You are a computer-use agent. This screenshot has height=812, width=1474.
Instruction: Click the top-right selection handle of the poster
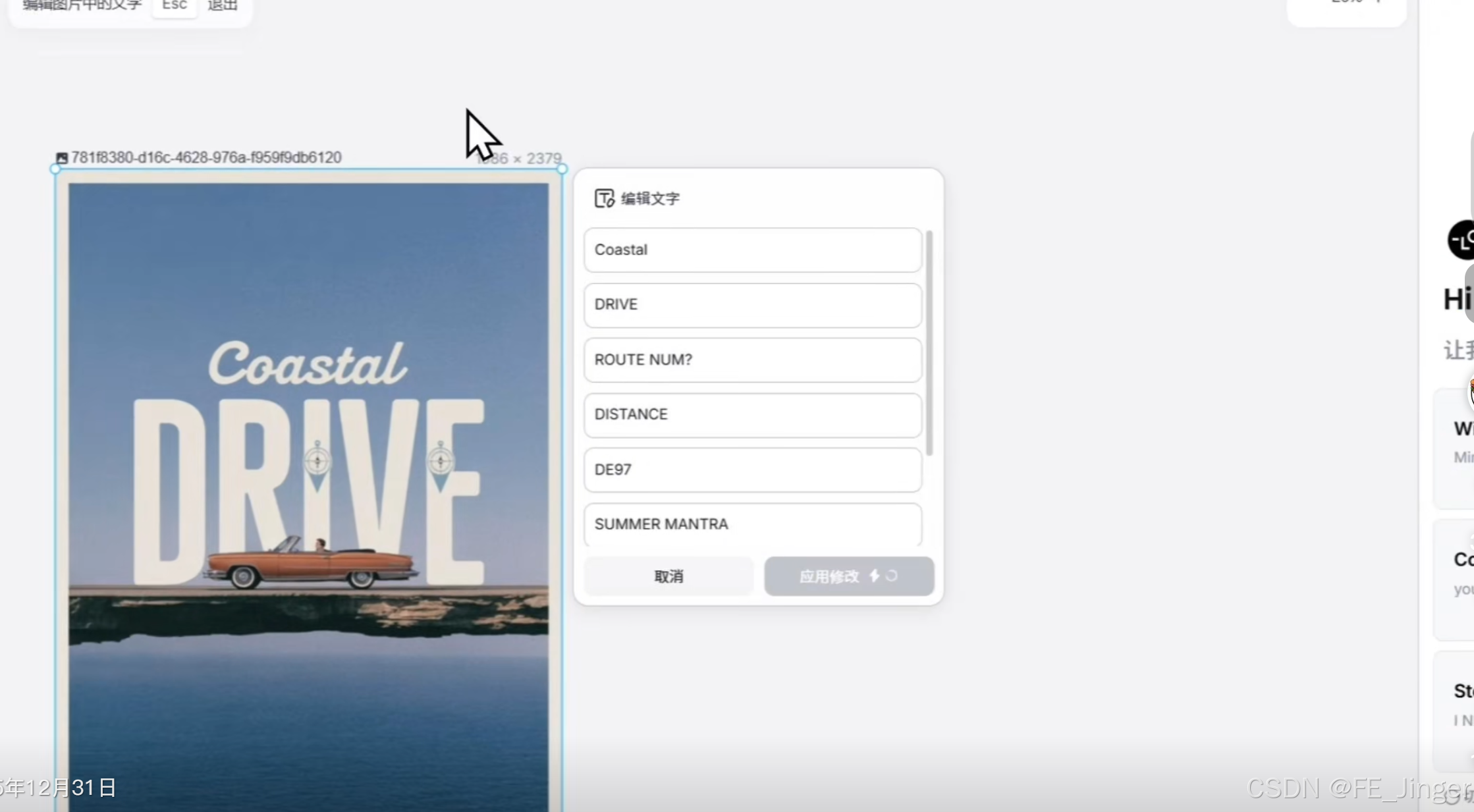pos(562,169)
